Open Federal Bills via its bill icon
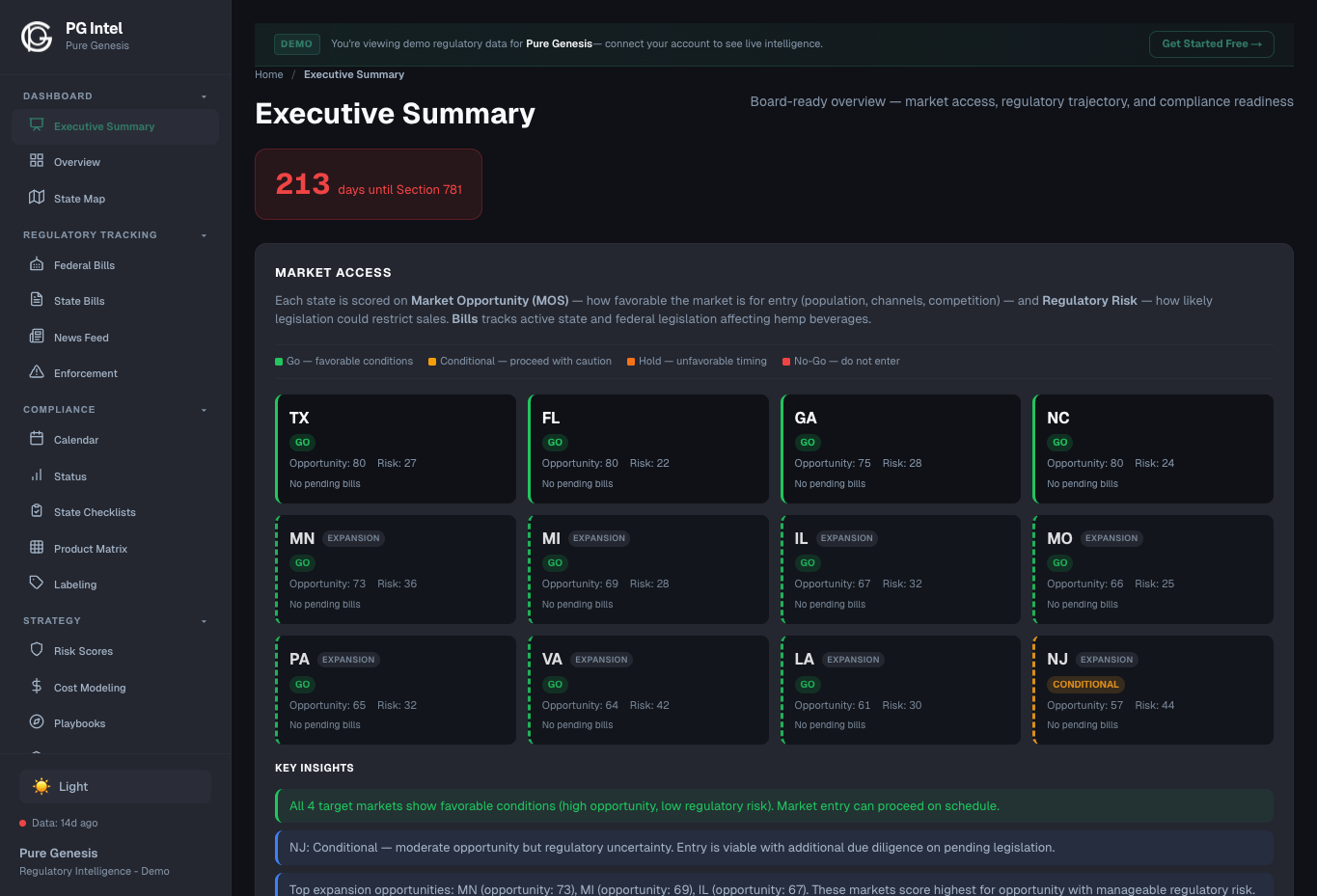 (x=35, y=264)
